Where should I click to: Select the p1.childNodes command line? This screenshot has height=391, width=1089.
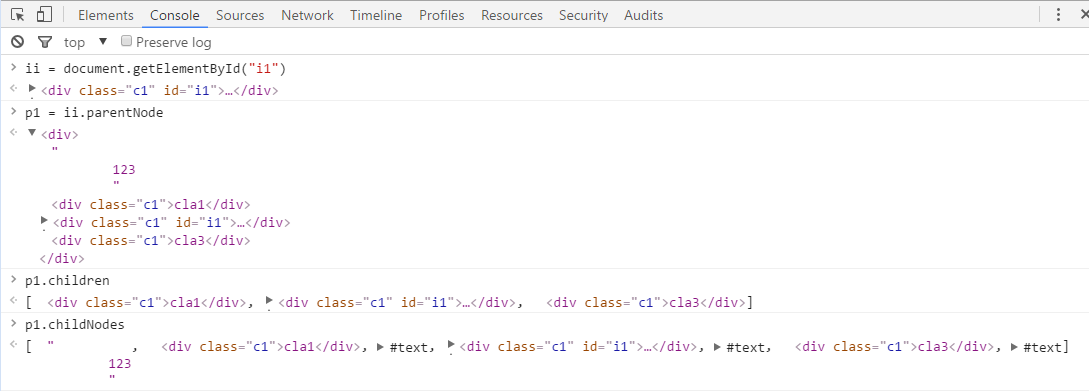(x=74, y=324)
